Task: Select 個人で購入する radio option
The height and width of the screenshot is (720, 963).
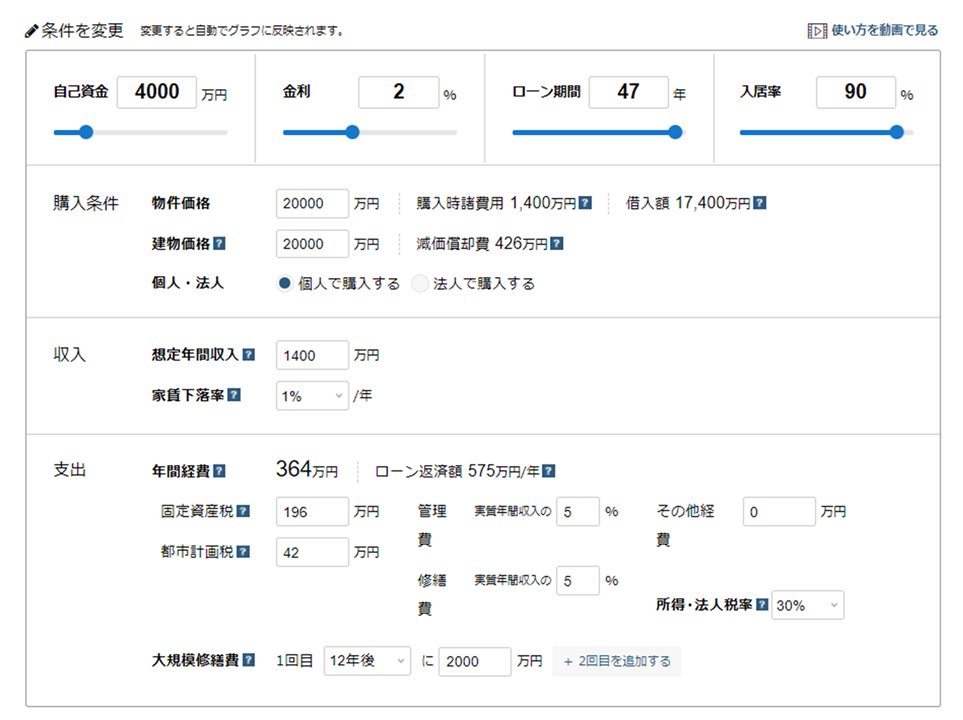Action: click(x=285, y=284)
